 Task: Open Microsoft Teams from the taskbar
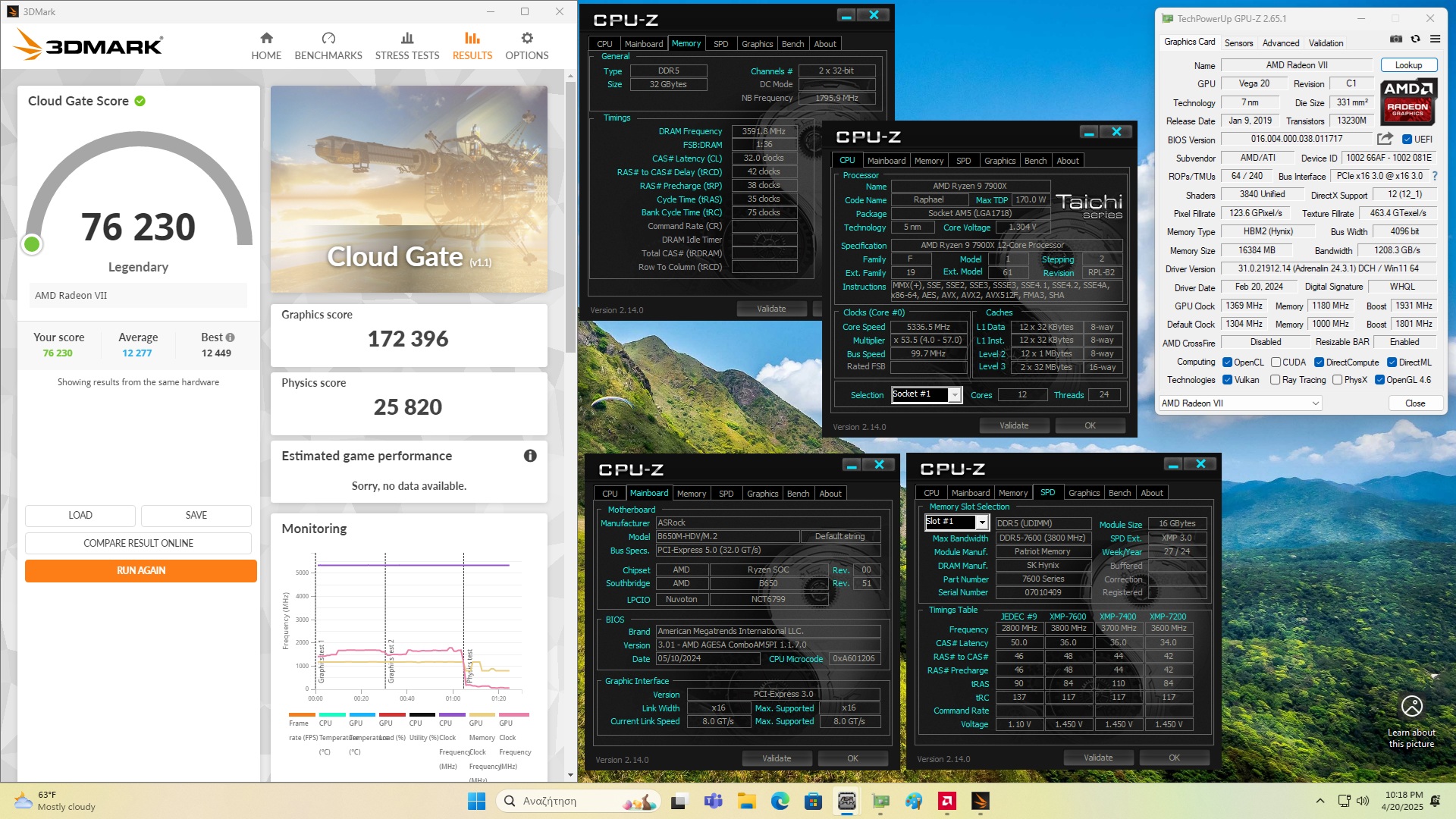coord(713,801)
